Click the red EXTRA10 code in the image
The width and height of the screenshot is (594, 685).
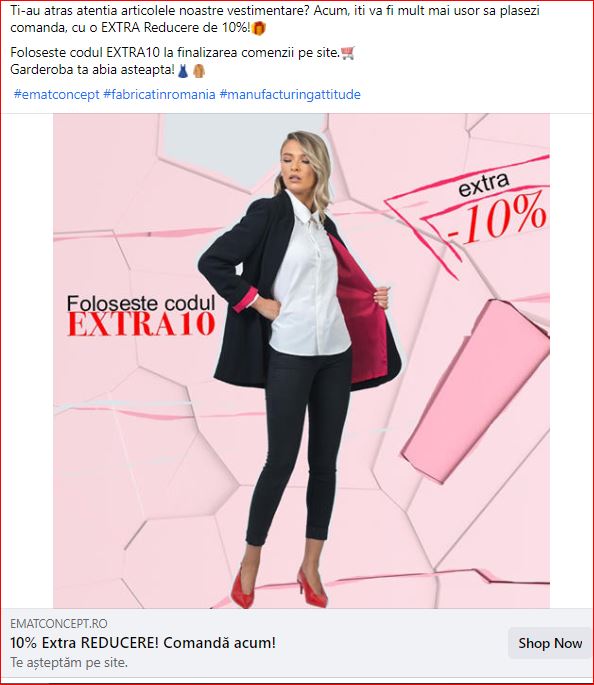tap(142, 324)
